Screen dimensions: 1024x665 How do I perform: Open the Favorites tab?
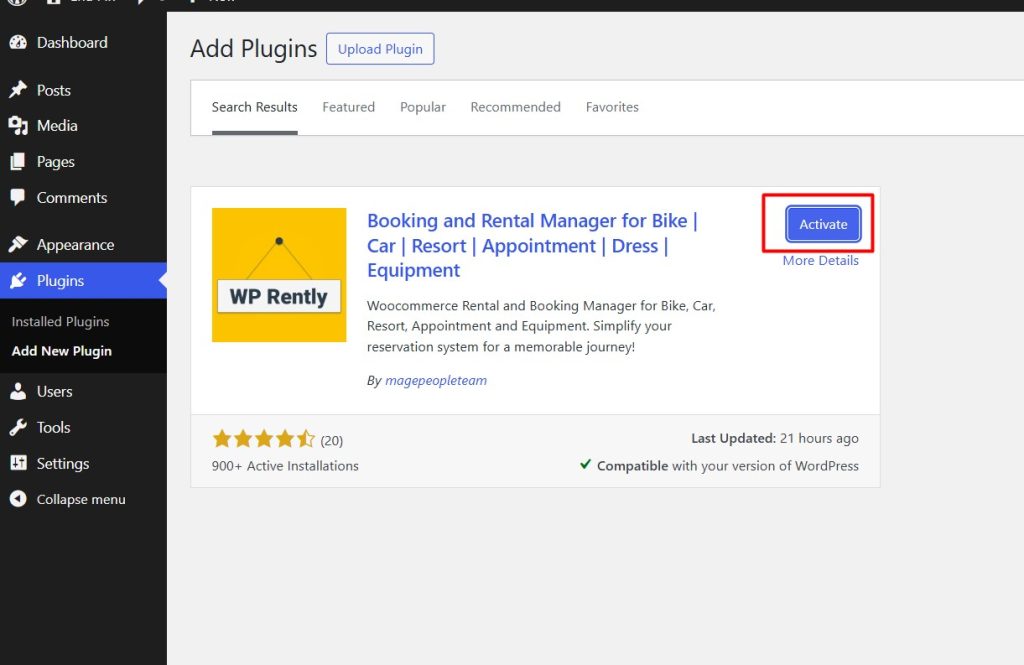click(x=612, y=107)
